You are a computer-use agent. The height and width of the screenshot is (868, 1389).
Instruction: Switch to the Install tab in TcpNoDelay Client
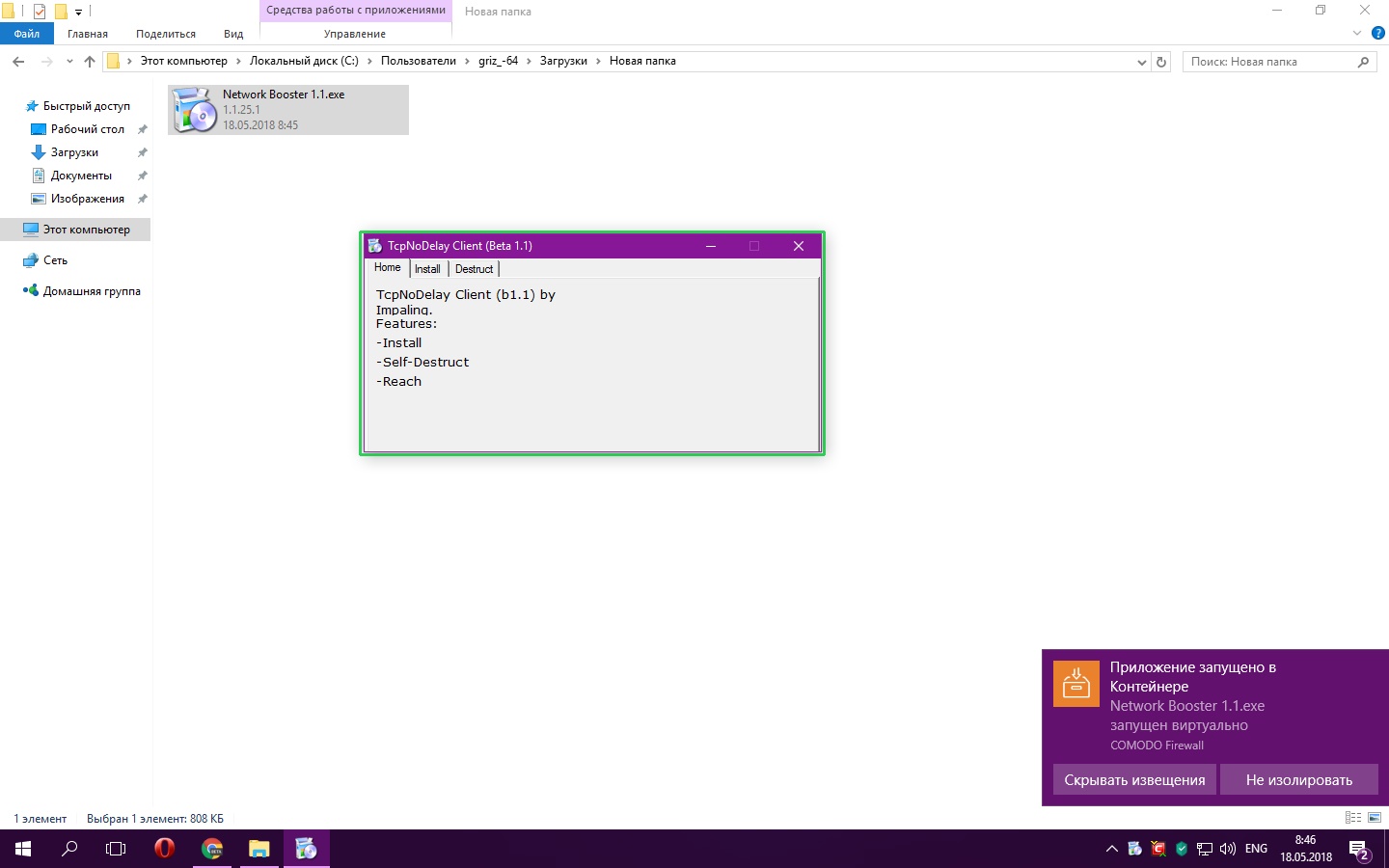(x=427, y=269)
